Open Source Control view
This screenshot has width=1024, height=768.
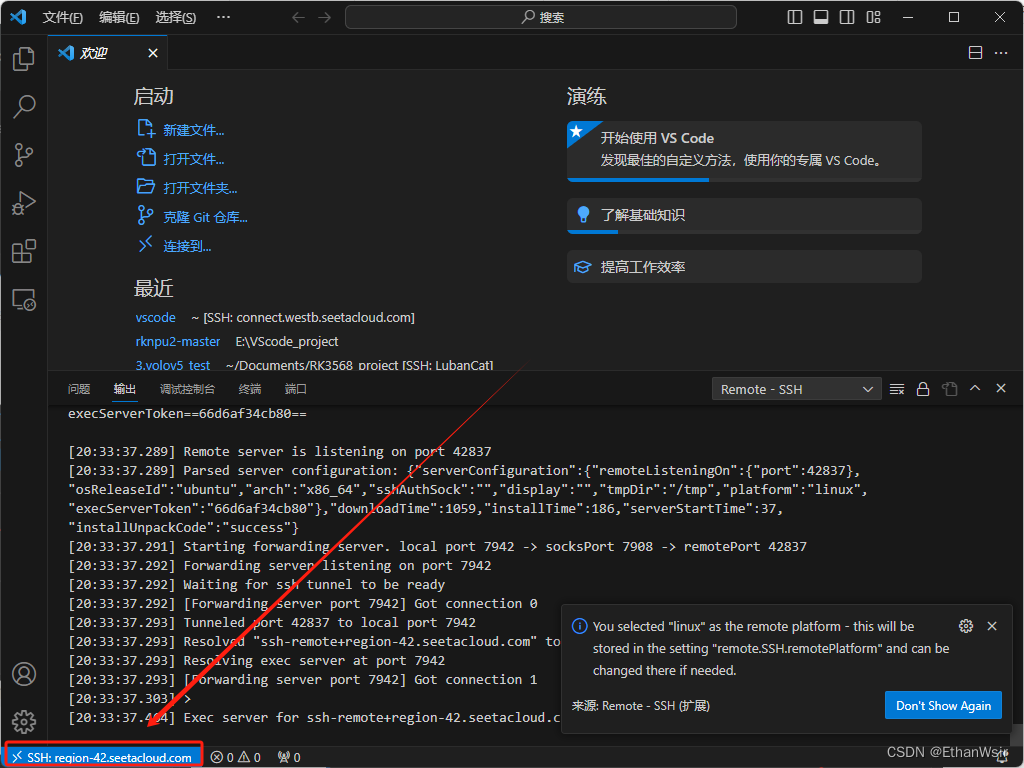pos(24,155)
